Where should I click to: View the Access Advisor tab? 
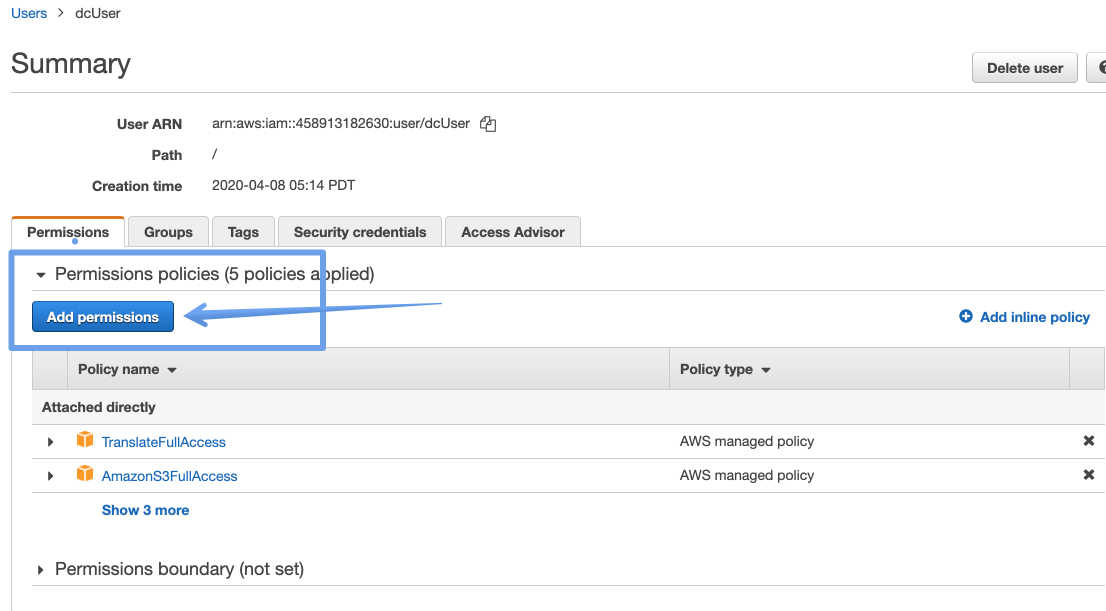(513, 232)
